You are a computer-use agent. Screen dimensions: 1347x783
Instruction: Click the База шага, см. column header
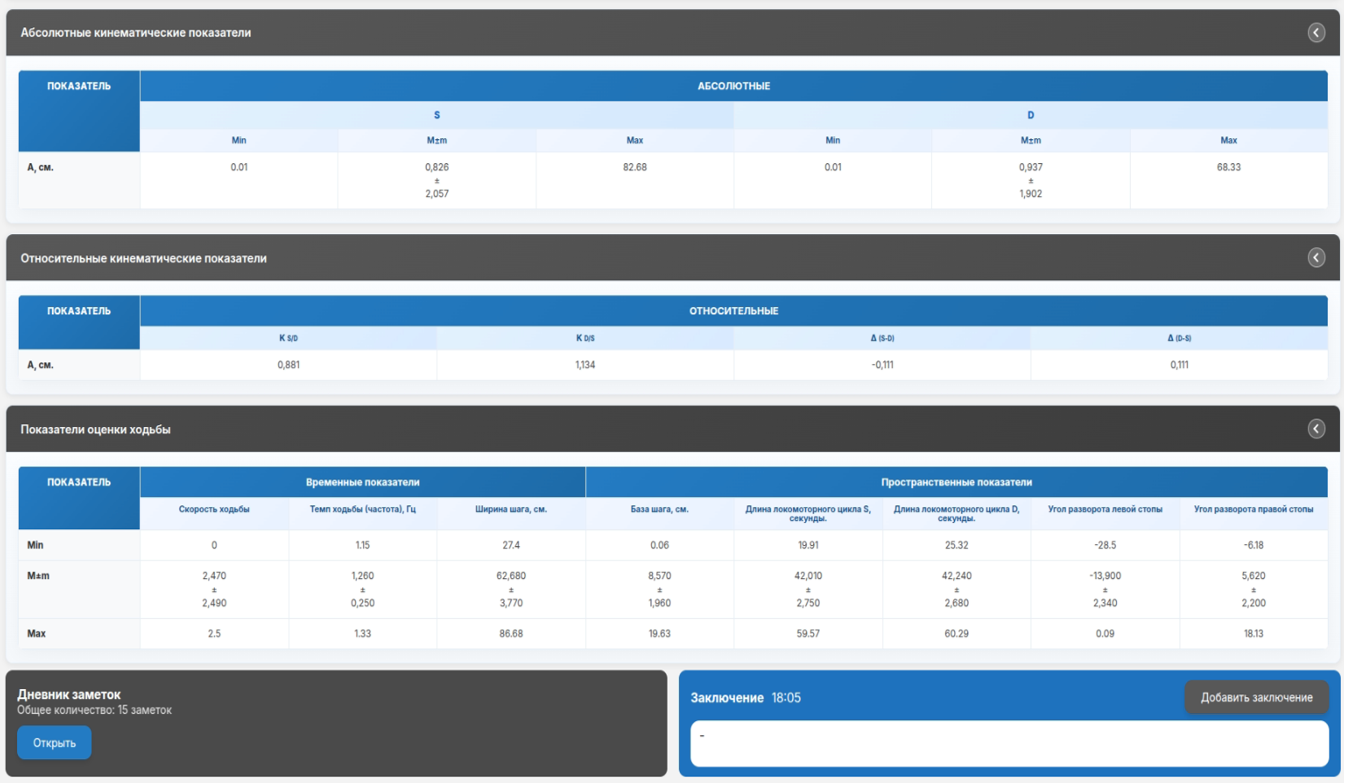[660, 510]
